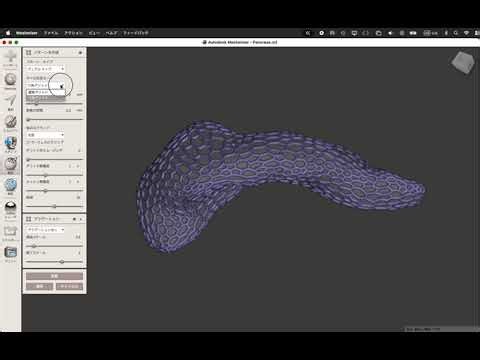The height and width of the screenshot is (360, 480).
Task: Click the wide Accept button at panel bottom
Action: [54, 276]
